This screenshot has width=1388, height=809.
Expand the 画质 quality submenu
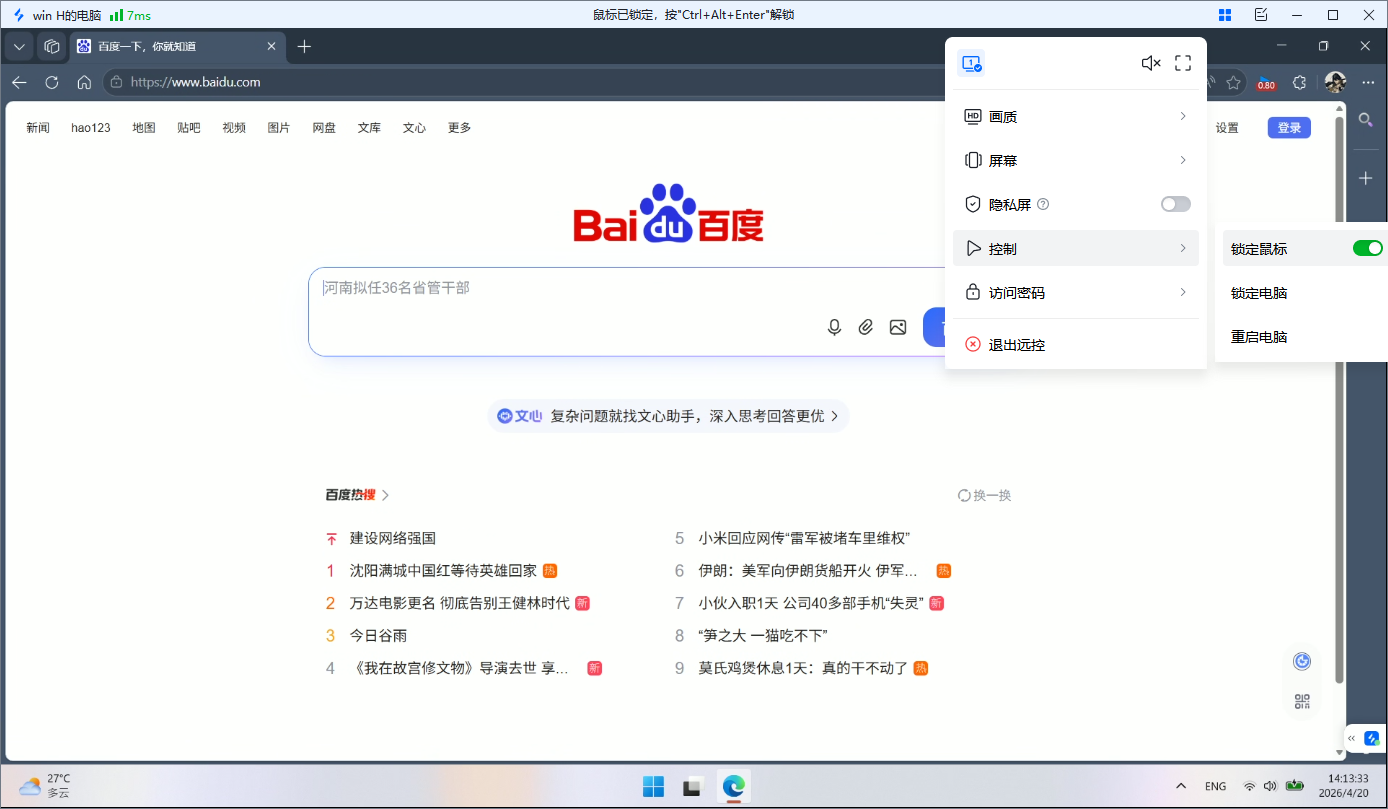coord(1075,117)
